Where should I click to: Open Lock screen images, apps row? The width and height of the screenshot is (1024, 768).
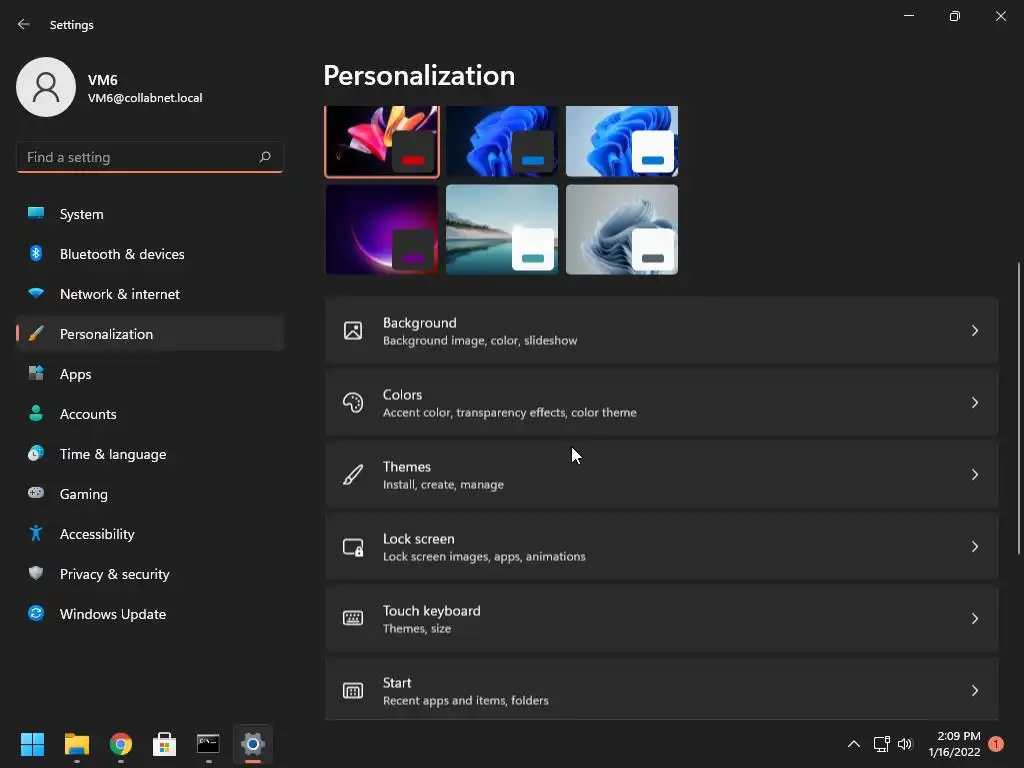pyautogui.click(x=662, y=547)
